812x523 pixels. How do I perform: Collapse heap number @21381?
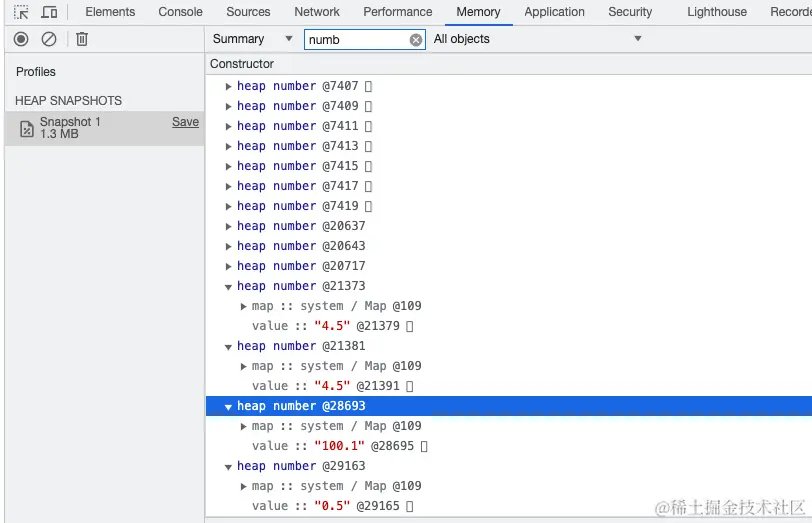coord(228,347)
